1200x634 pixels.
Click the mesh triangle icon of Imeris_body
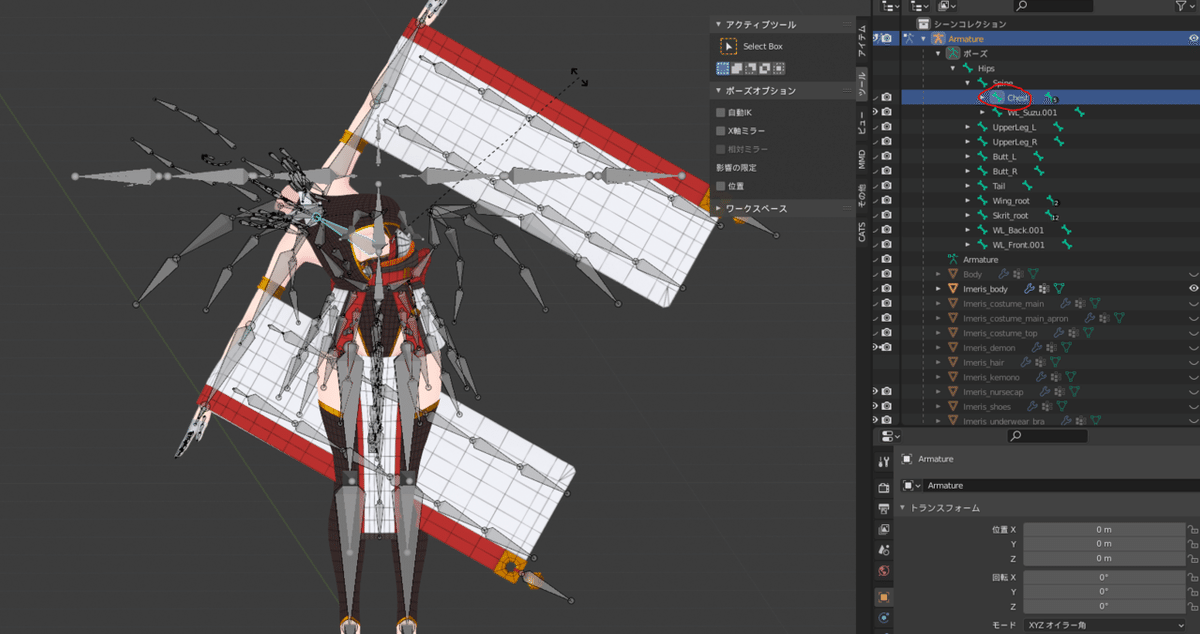(x=953, y=288)
